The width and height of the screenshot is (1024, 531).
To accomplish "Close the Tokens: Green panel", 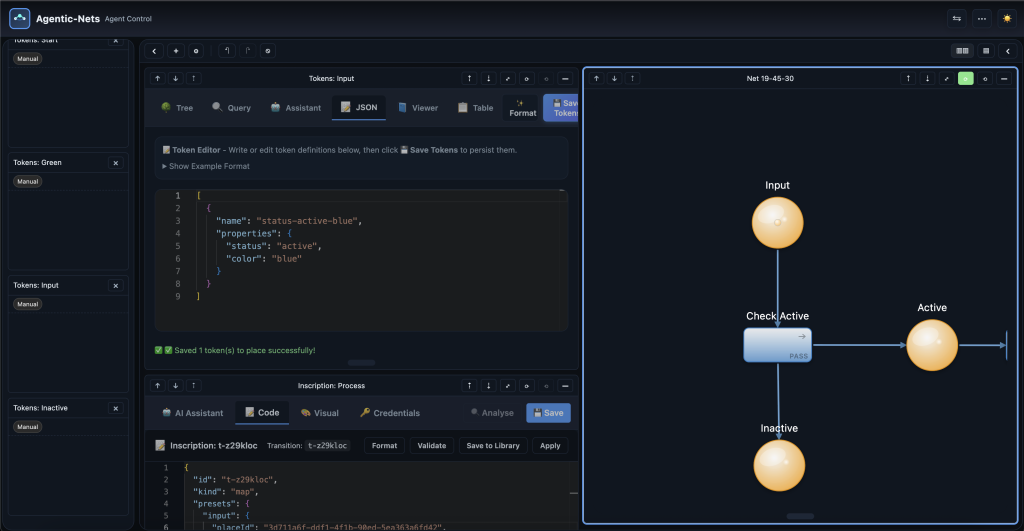I will pos(115,162).
